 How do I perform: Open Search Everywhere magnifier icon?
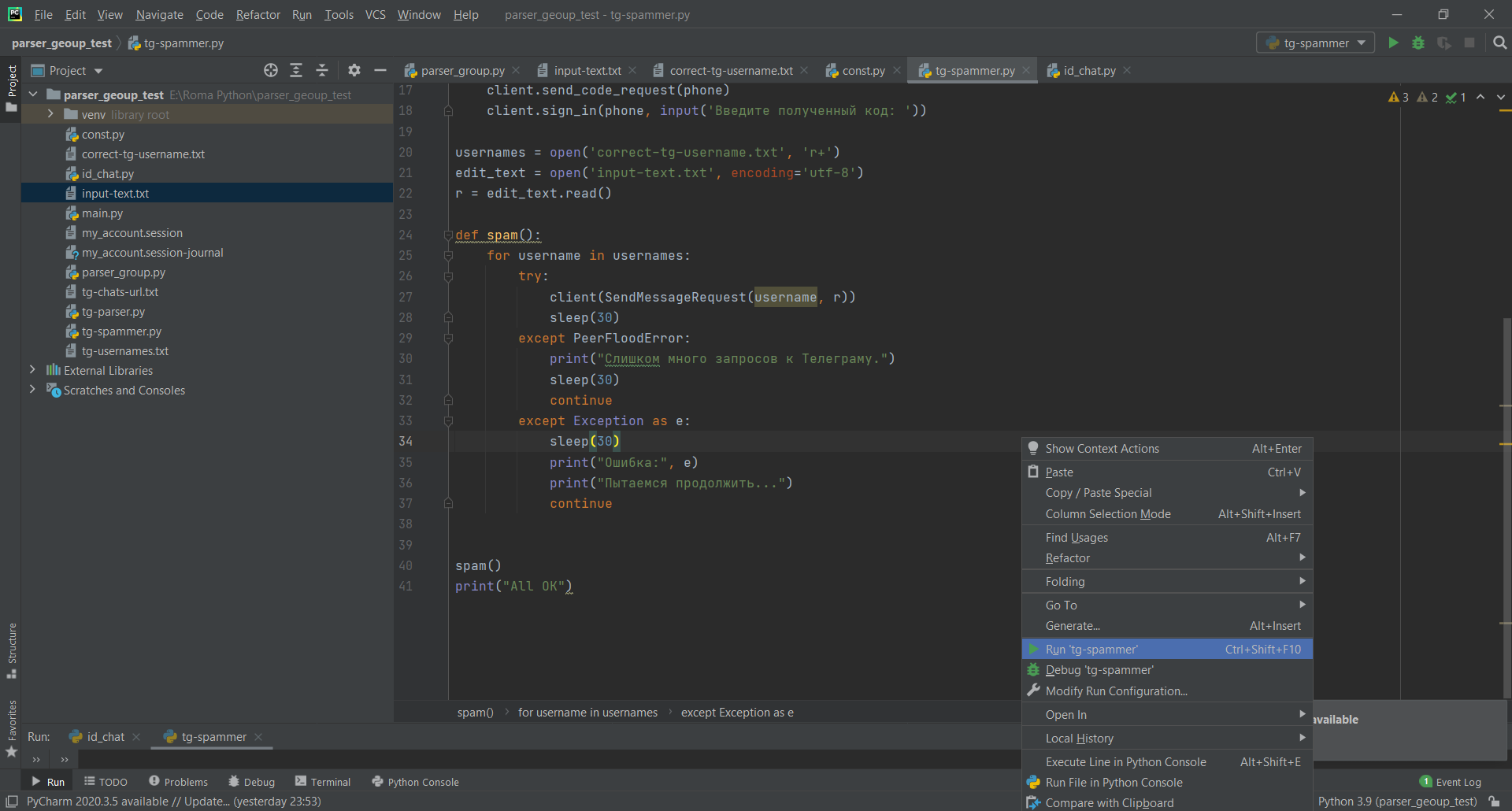click(x=1499, y=43)
